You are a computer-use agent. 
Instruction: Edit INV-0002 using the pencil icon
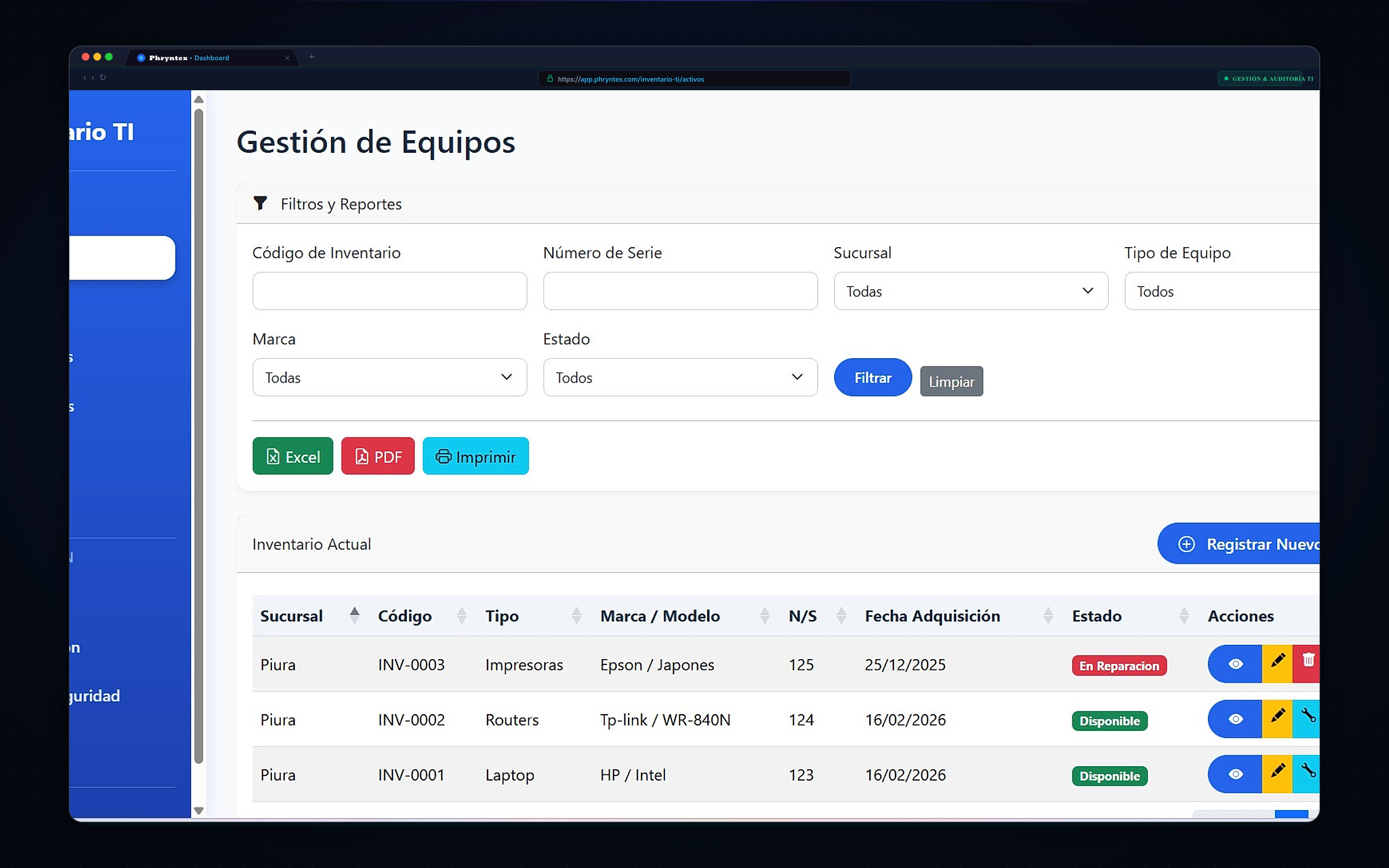[1277, 719]
